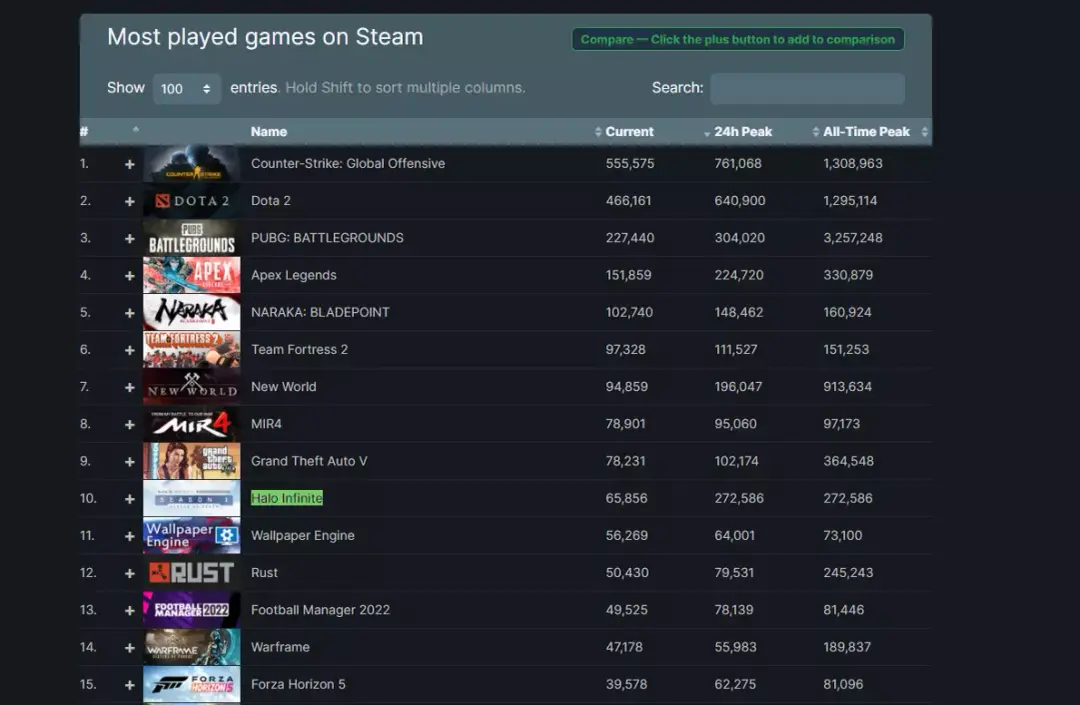Open the Show entries count dropdown

tap(186, 89)
